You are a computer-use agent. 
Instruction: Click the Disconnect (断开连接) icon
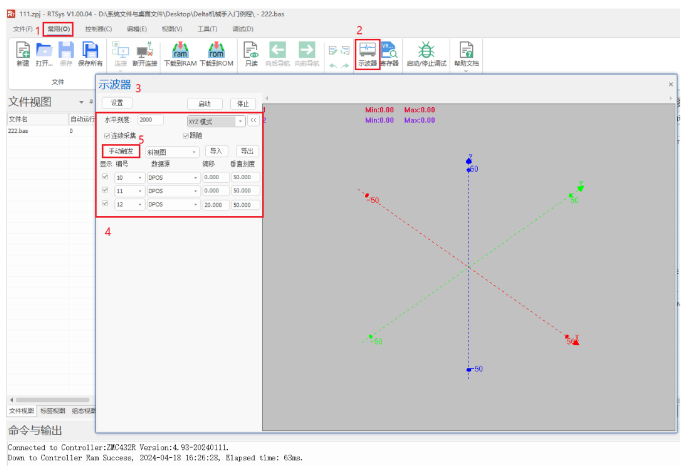point(145,50)
